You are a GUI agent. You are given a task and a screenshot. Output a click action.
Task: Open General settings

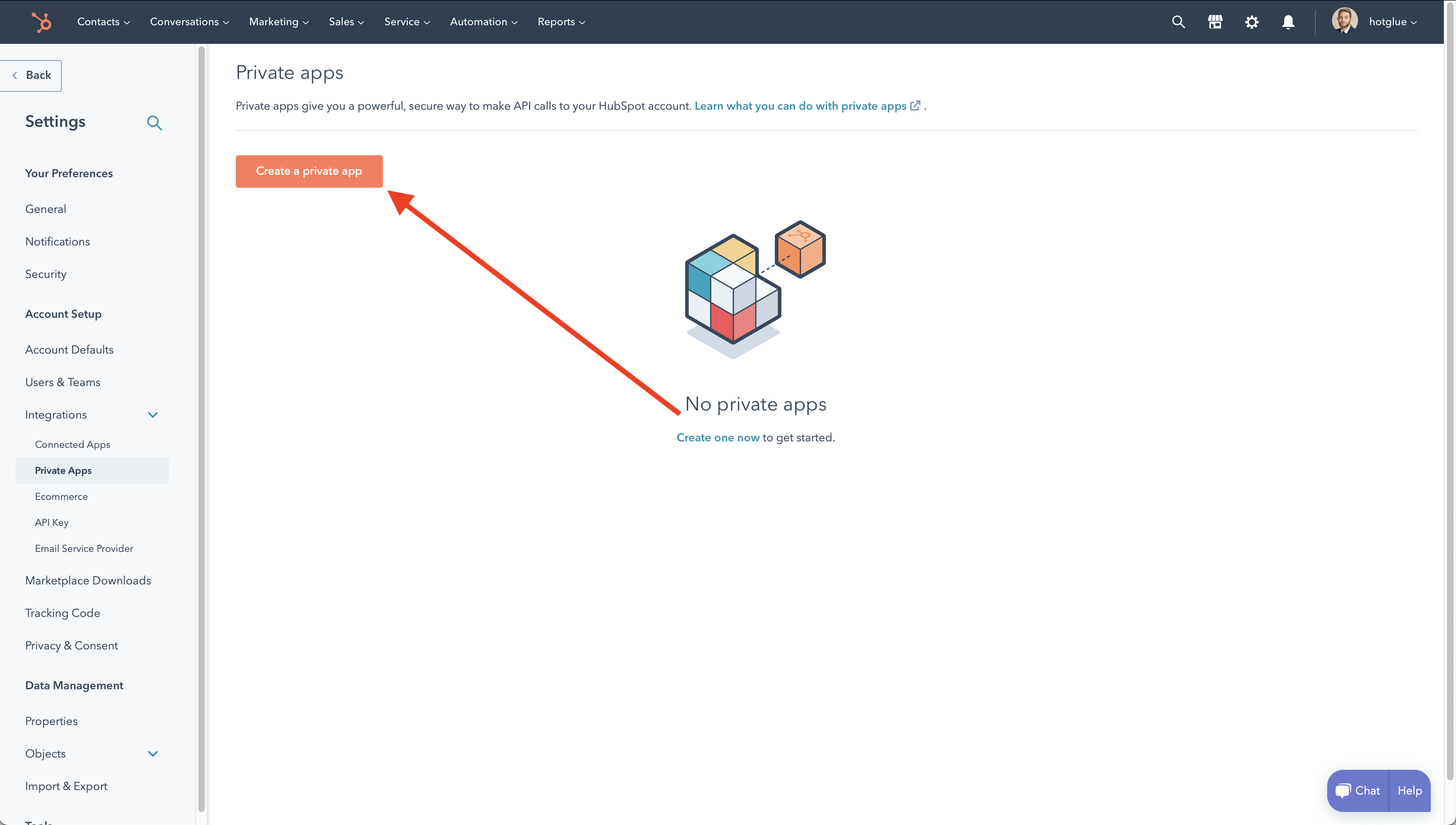click(46, 209)
